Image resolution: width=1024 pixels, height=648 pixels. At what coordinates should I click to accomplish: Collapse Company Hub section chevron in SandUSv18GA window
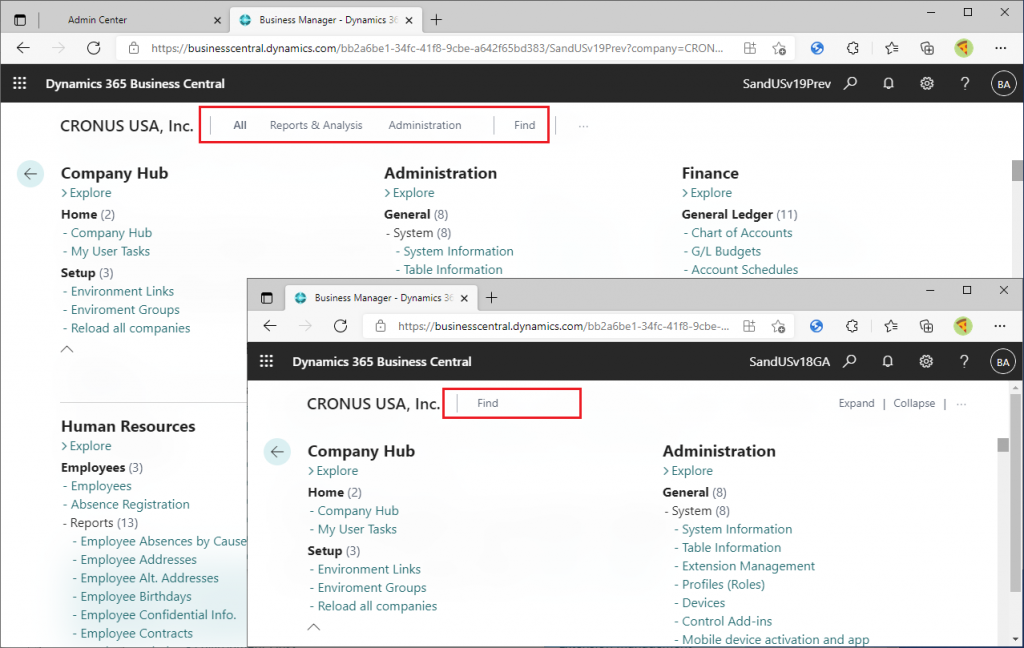pyautogui.click(x=314, y=627)
